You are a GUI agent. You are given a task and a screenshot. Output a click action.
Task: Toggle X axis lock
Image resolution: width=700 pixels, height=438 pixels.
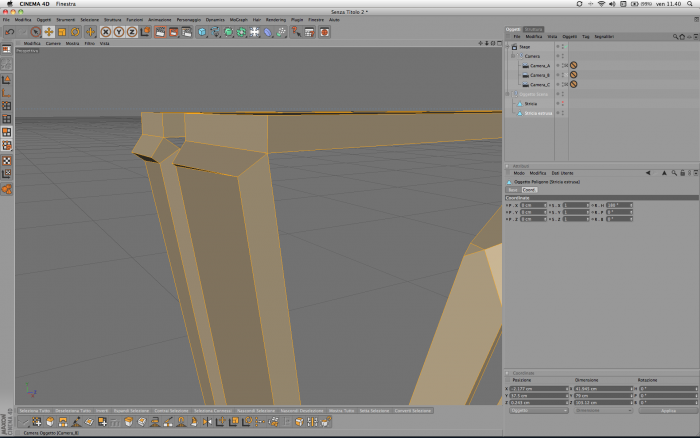click(106, 32)
